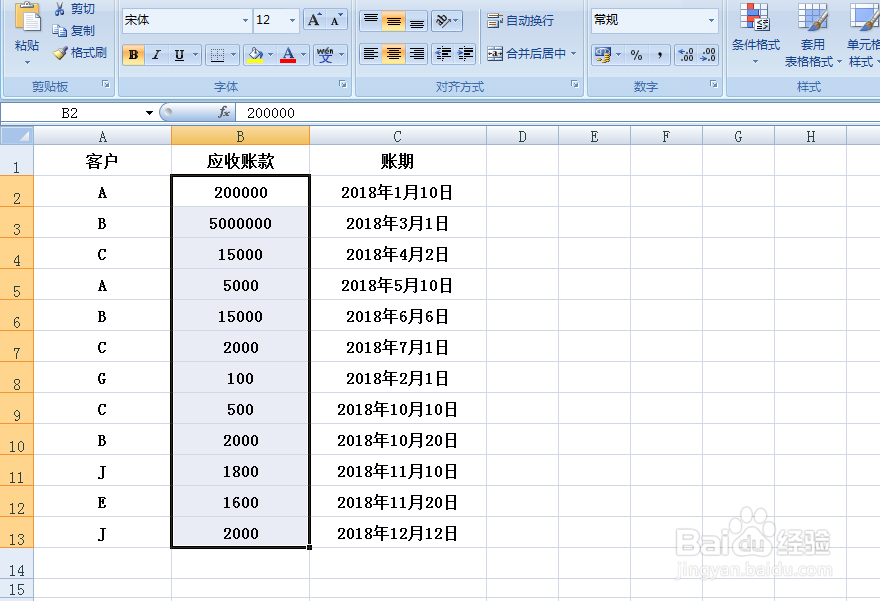The height and width of the screenshot is (601, 880).
Task: Align text right
Action: pos(416,54)
